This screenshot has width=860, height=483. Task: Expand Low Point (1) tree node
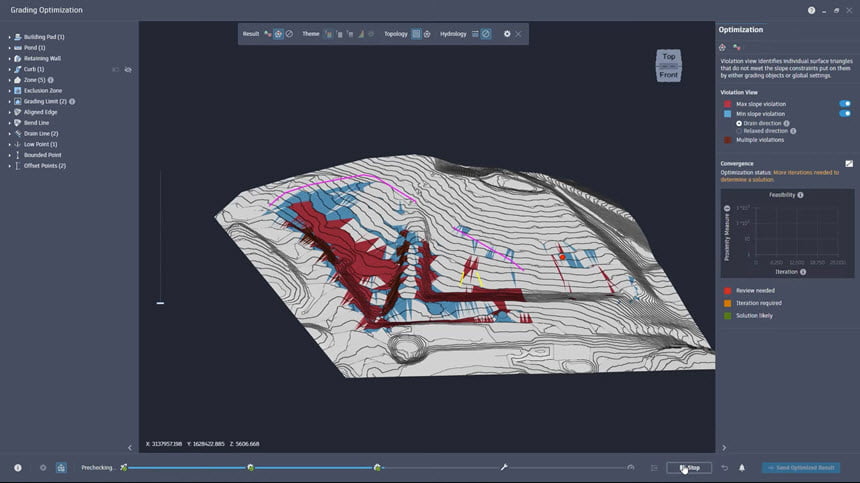(9, 144)
